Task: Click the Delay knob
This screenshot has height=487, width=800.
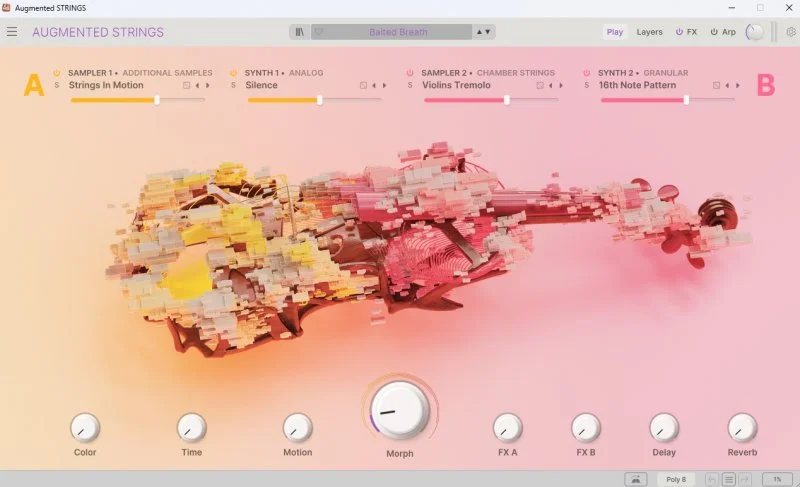Action: click(664, 427)
